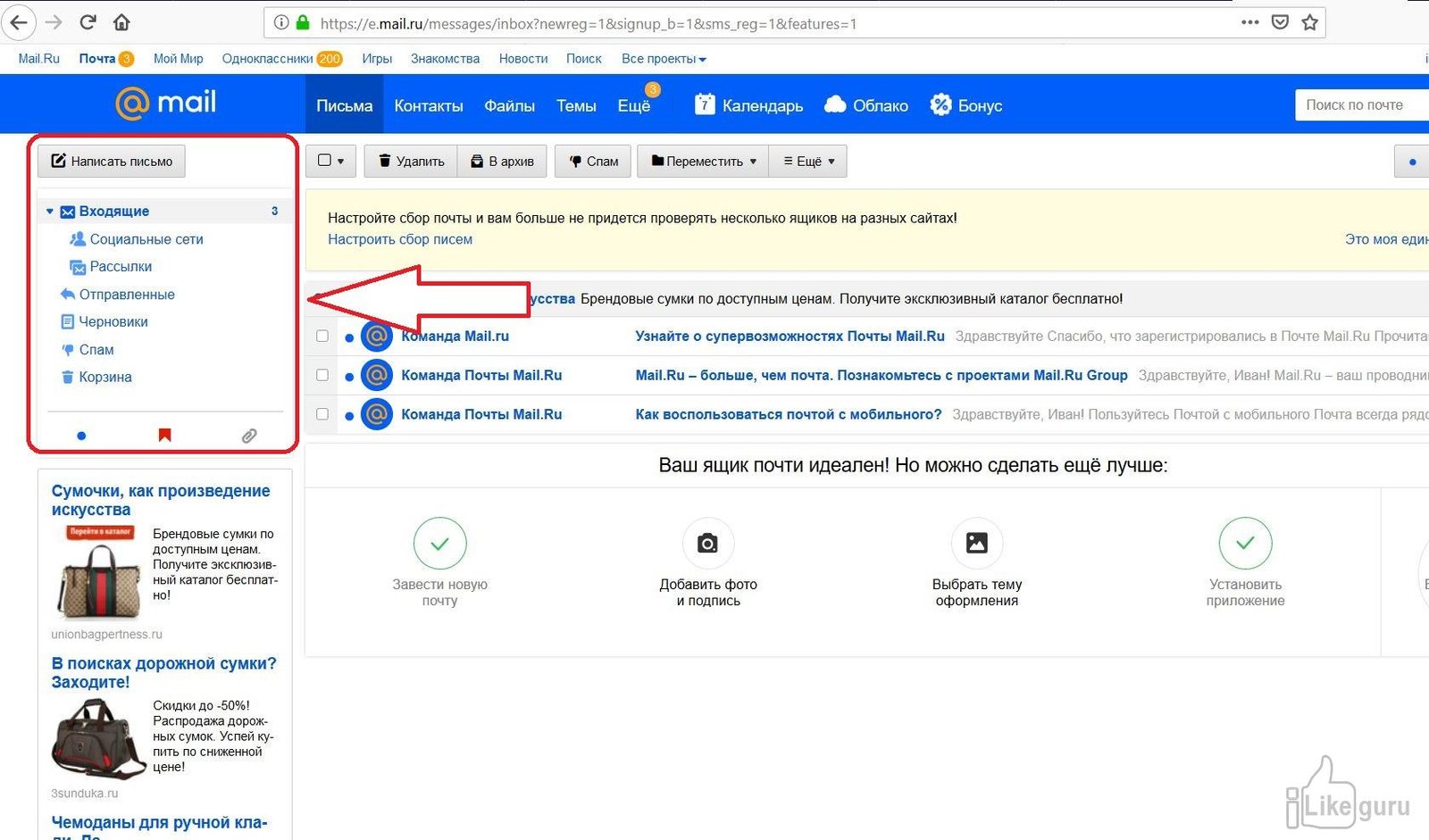Screen dimensions: 1429x840
Task: Switch to the Контакты tab
Action: (428, 105)
